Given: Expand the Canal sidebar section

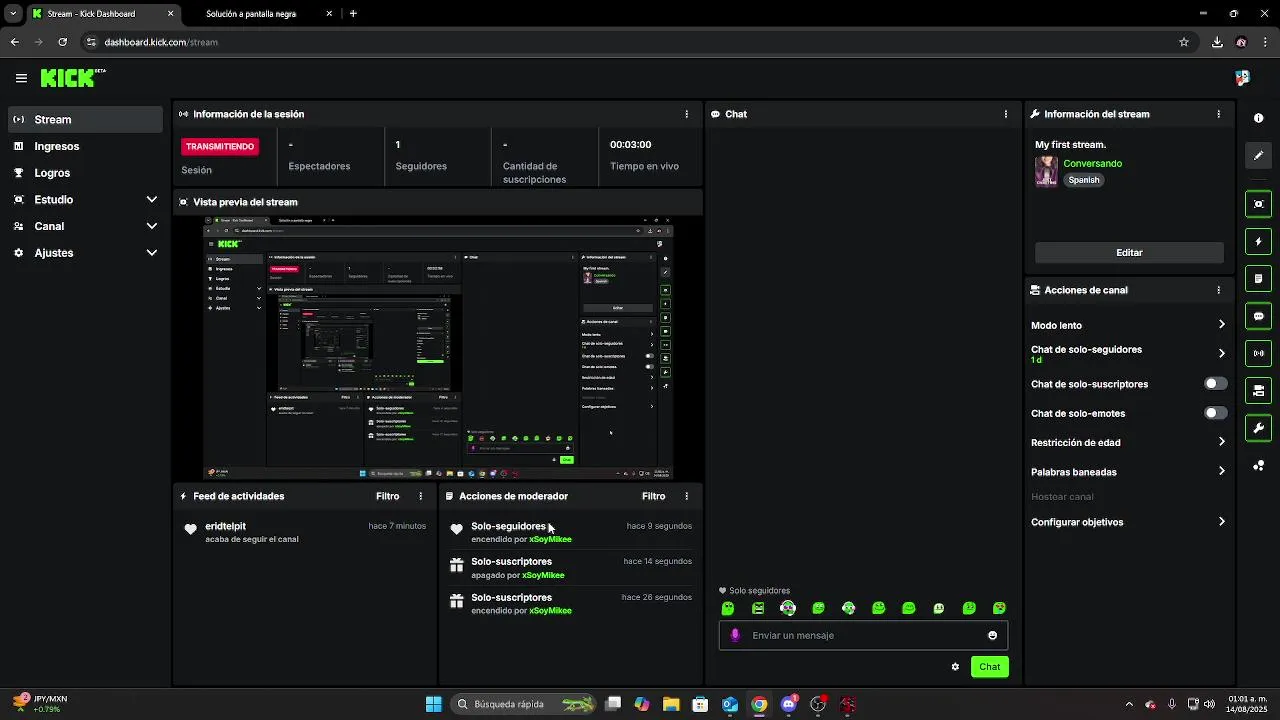Looking at the screenshot, I should point(152,226).
